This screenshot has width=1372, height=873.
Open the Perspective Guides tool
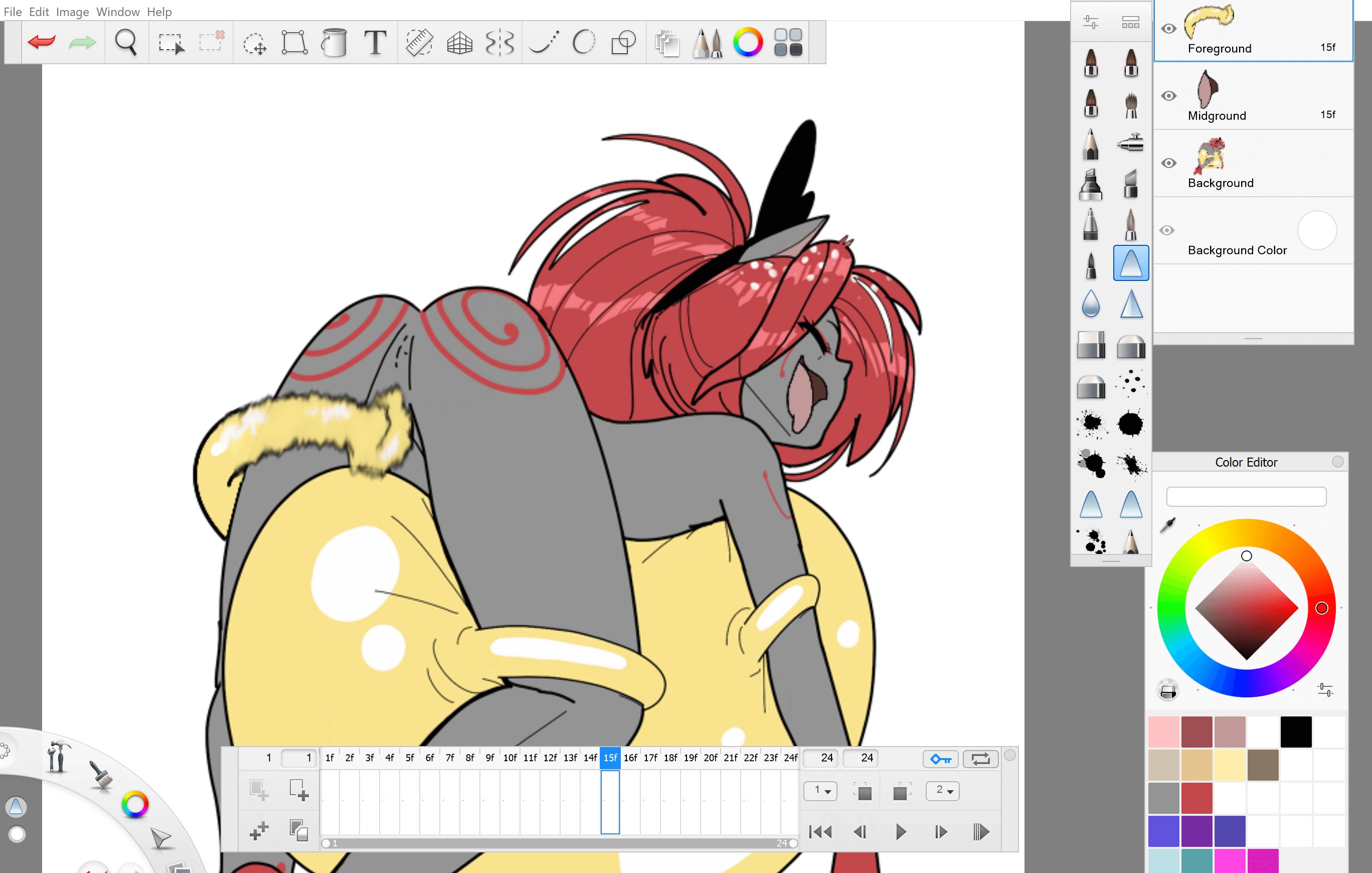(459, 42)
